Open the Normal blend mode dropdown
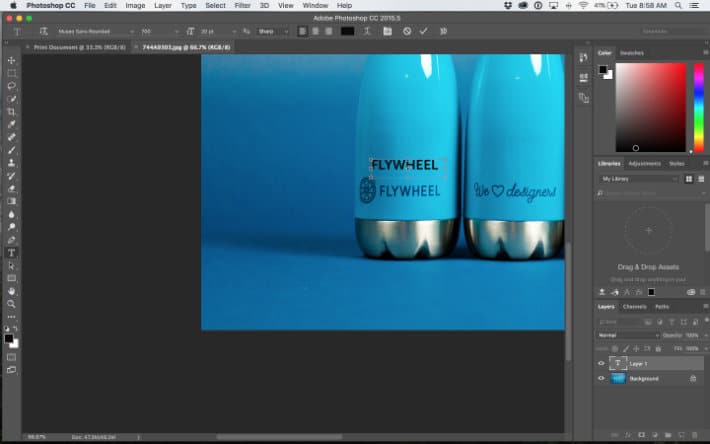The height and width of the screenshot is (444, 710). coord(627,335)
